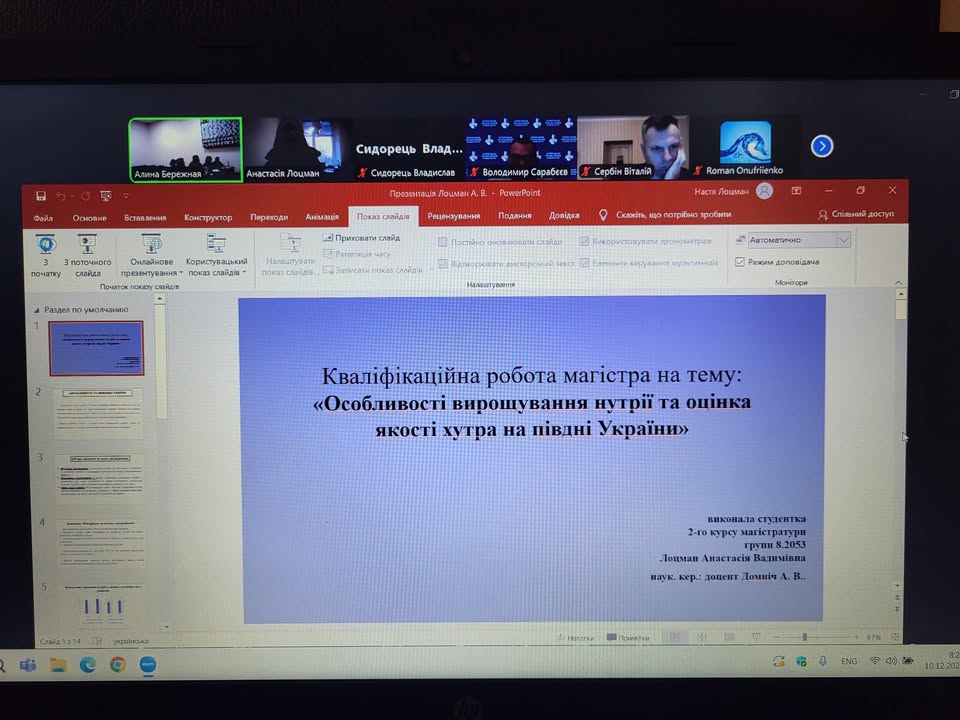Click the Примітки button in status bar
The width and height of the screenshot is (960, 720).
(628, 637)
